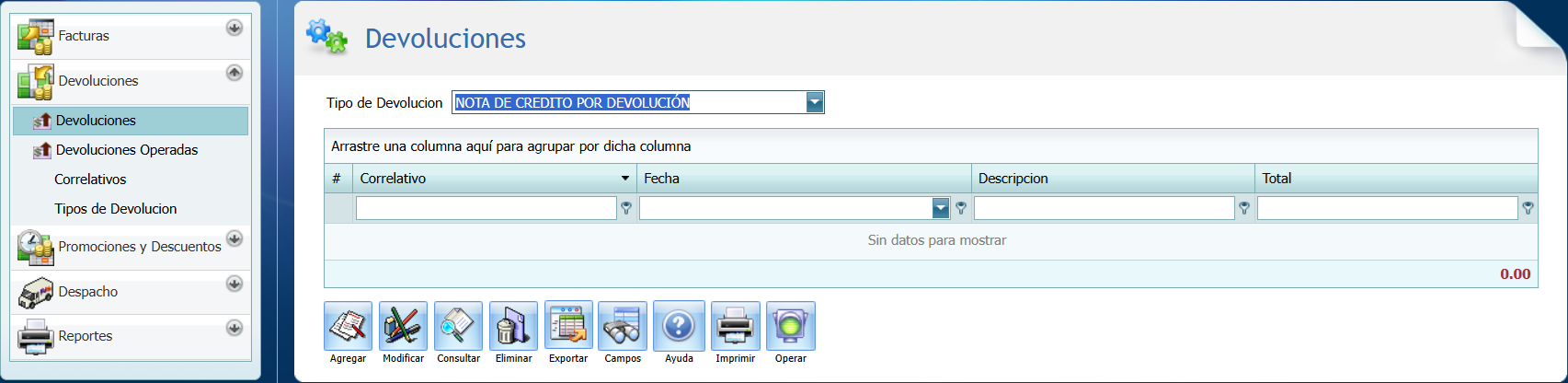The image size is (1568, 383).
Task: Click filter funnel icon for Descripcion column
Action: 1244,209
